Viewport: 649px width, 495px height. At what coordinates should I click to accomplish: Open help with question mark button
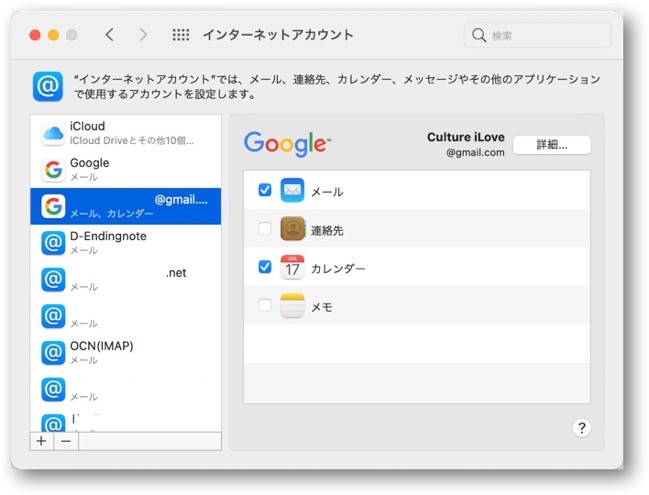582,428
